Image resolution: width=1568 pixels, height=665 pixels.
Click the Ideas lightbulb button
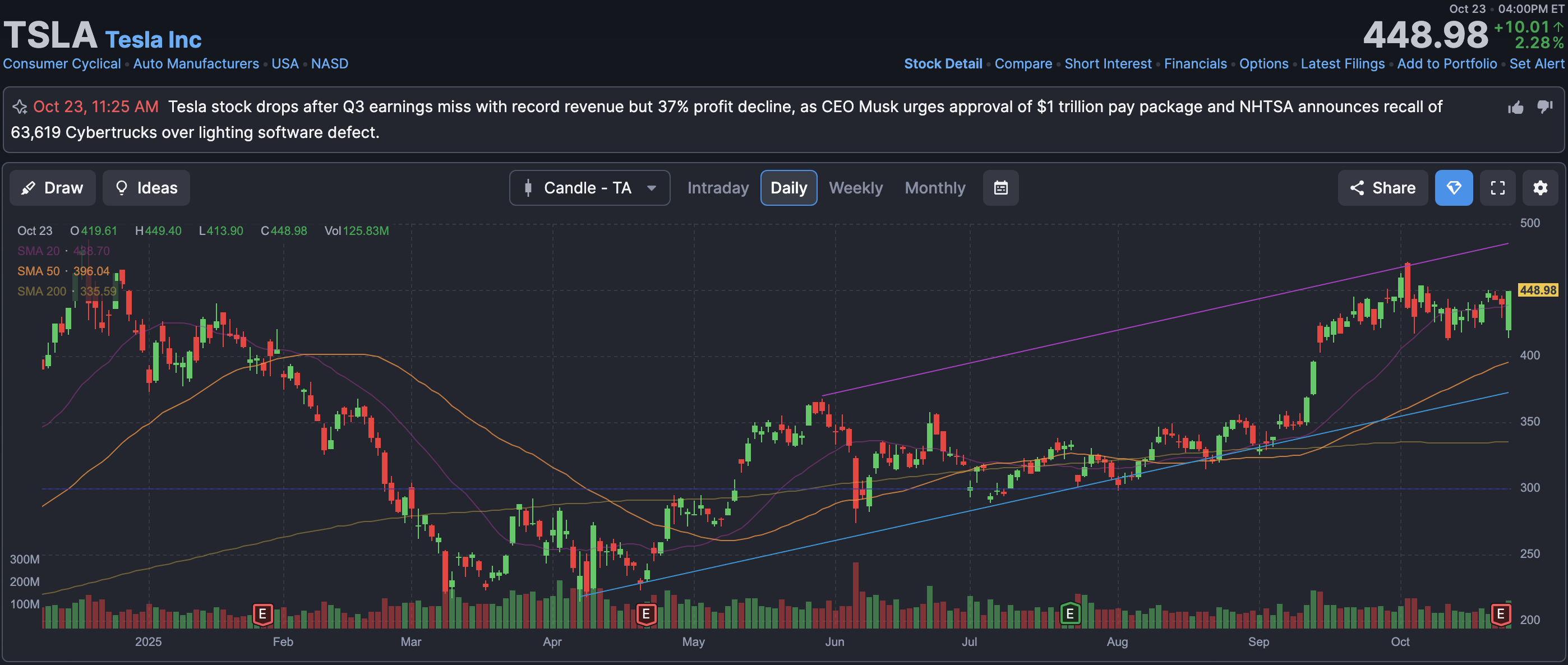146,188
